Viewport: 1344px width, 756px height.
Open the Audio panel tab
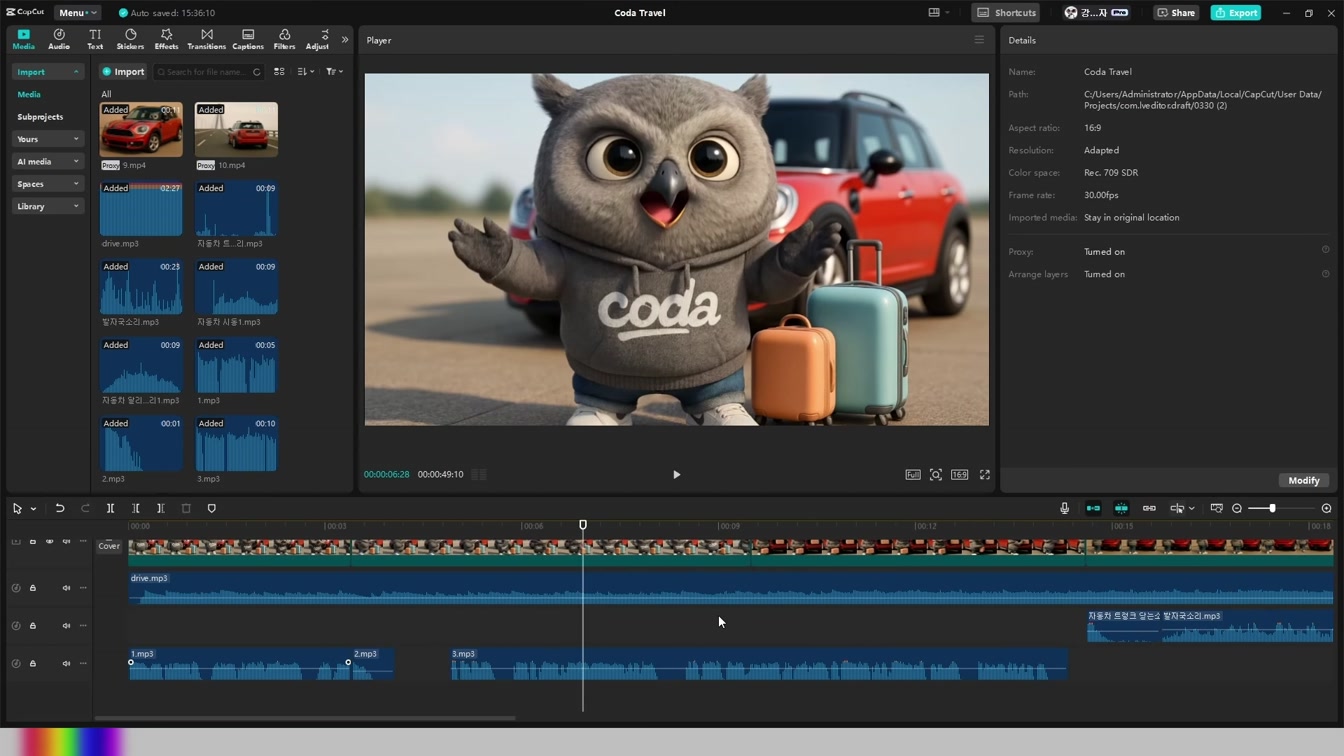tap(59, 39)
